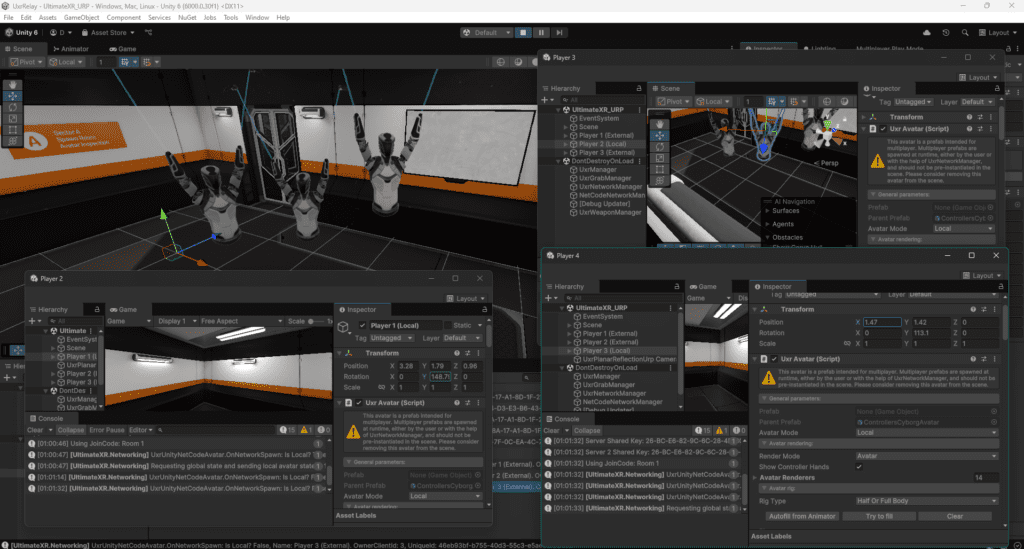This screenshot has width=1024, height=549.
Task: Open the Rig Type dropdown
Action: 926,500
